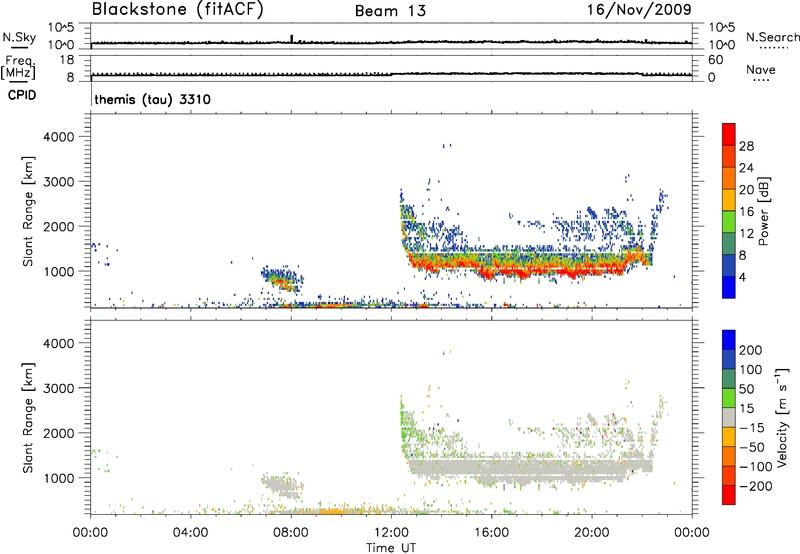Click the power colorbar value 4
800x554 pixels.
tap(743, 277)
